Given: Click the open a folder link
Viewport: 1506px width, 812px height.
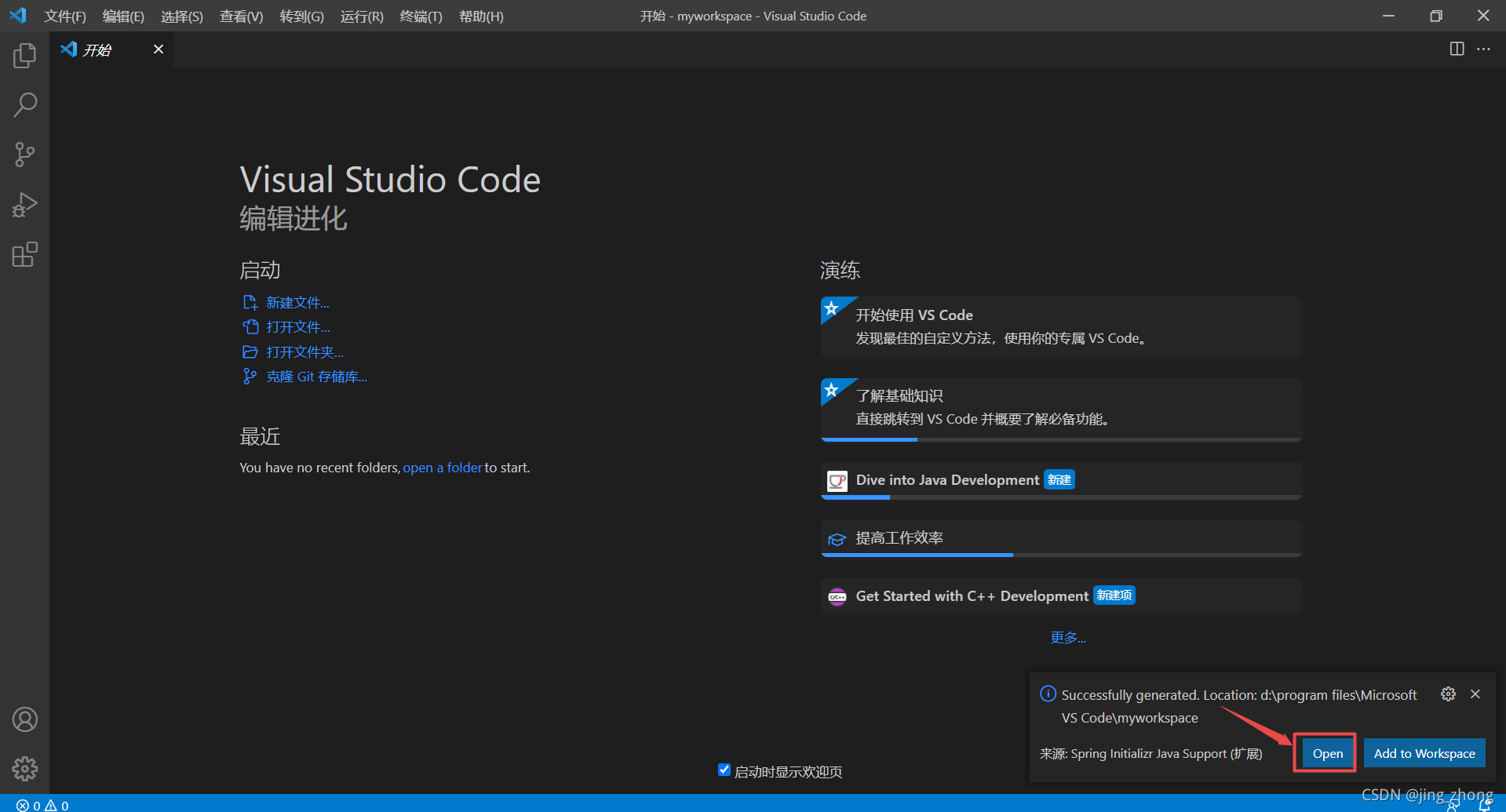Looking at the screenshot, I should pos(443,468).
